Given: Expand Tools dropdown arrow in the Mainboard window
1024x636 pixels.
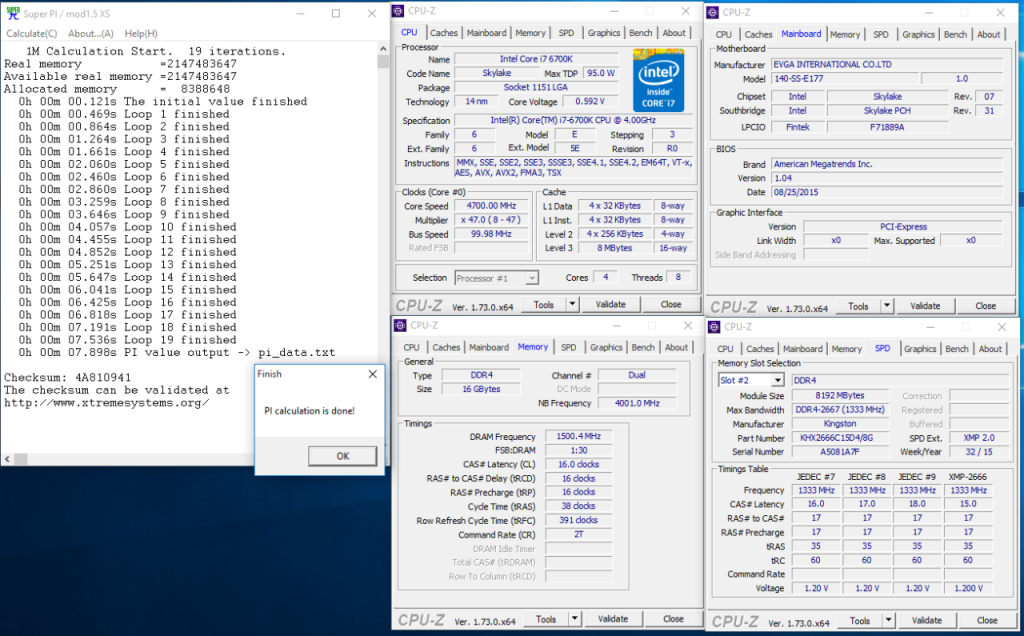Looking at the screenshot, I should point(887,306).
